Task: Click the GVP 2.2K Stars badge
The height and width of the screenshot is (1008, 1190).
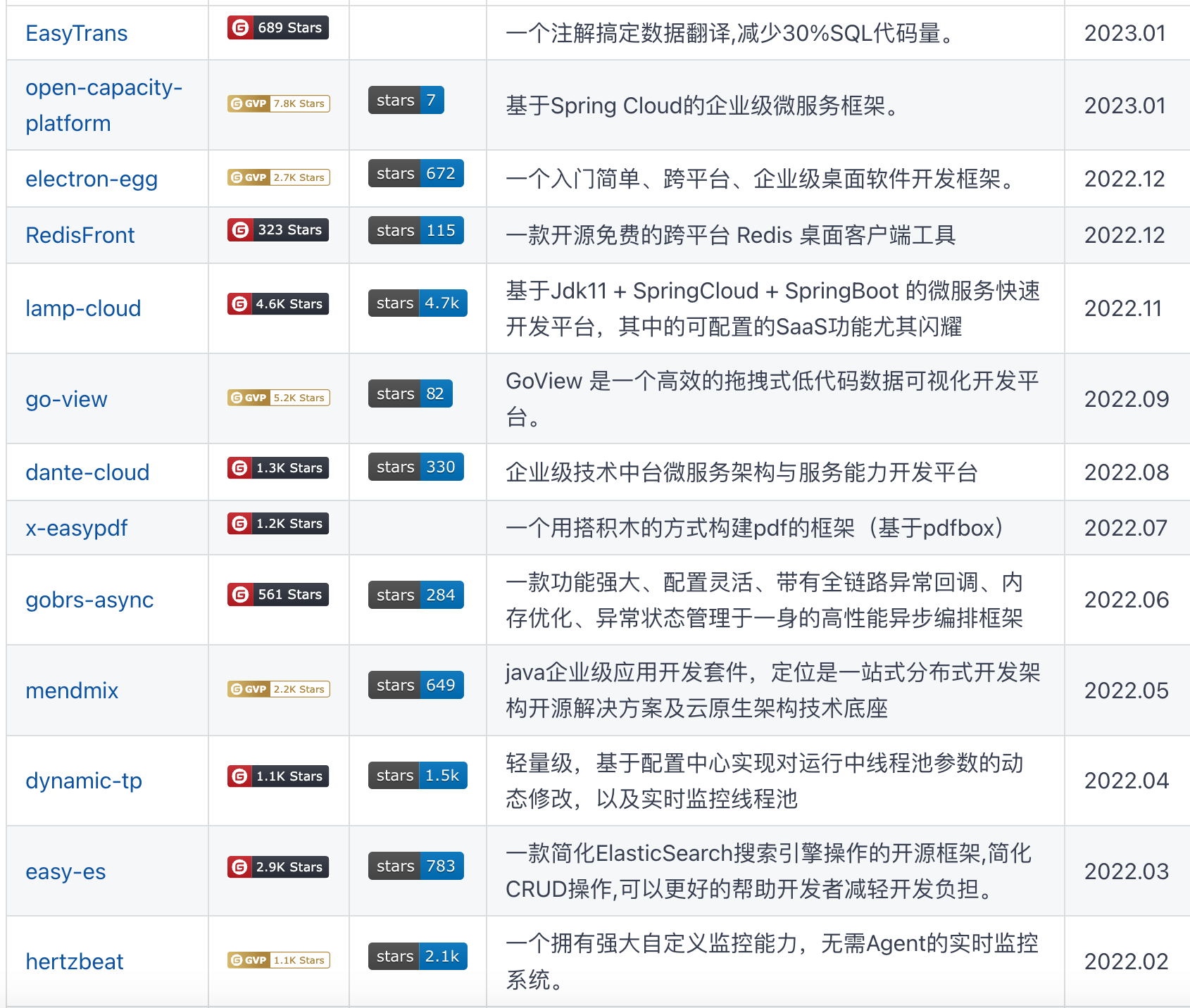Action: pyautogui.click(x=279, y=689)
